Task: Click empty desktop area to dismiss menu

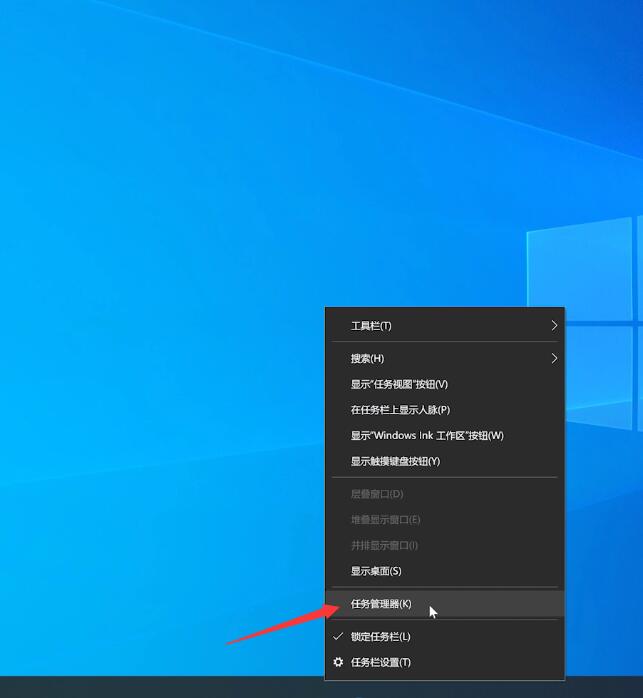Action: pos(150,300)
